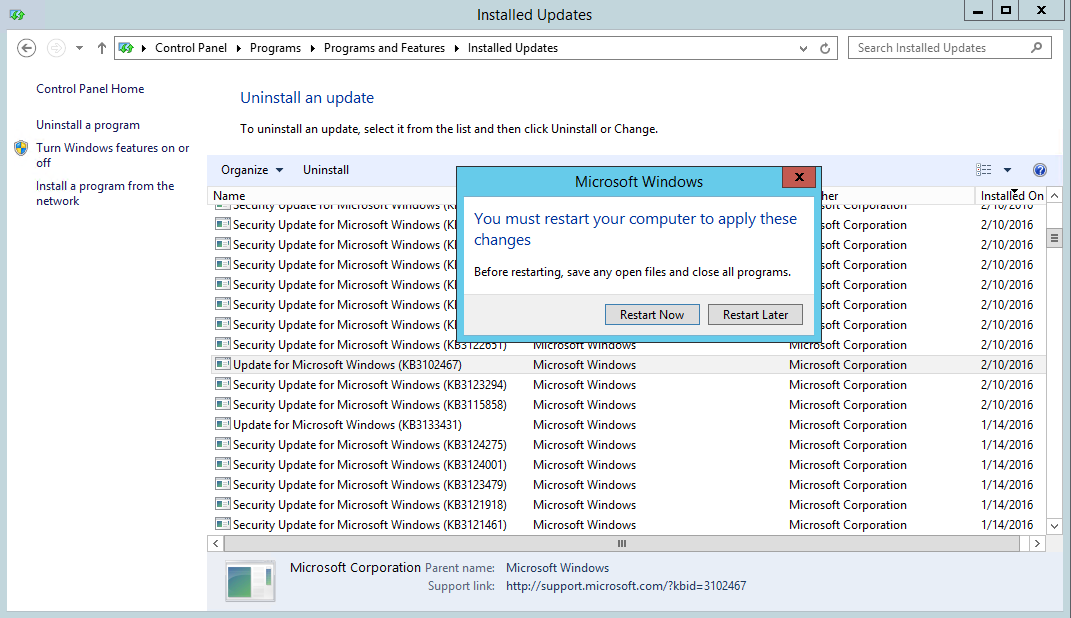Click the icon beside KB3123479 update

tap(223, 484)
